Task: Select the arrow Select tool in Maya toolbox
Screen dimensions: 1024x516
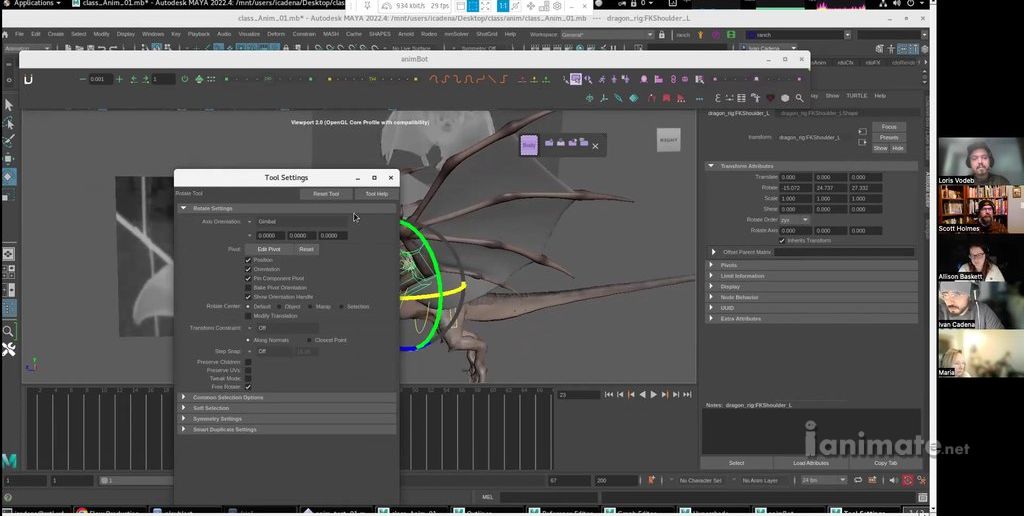Action: click(x=8, y=105)
